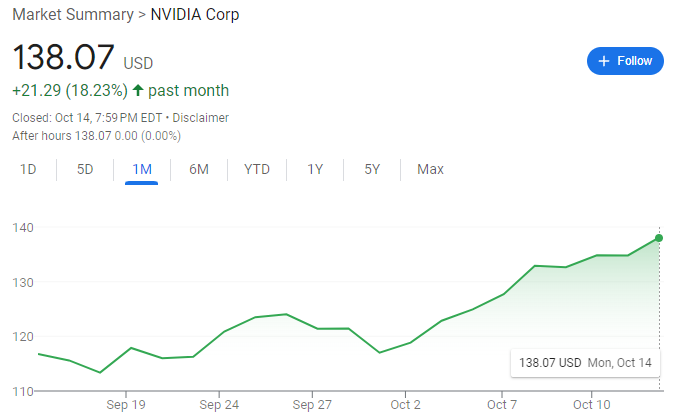Click the 140 price axis label
Screen dimensions: 678x416
(x=23, y=228)
